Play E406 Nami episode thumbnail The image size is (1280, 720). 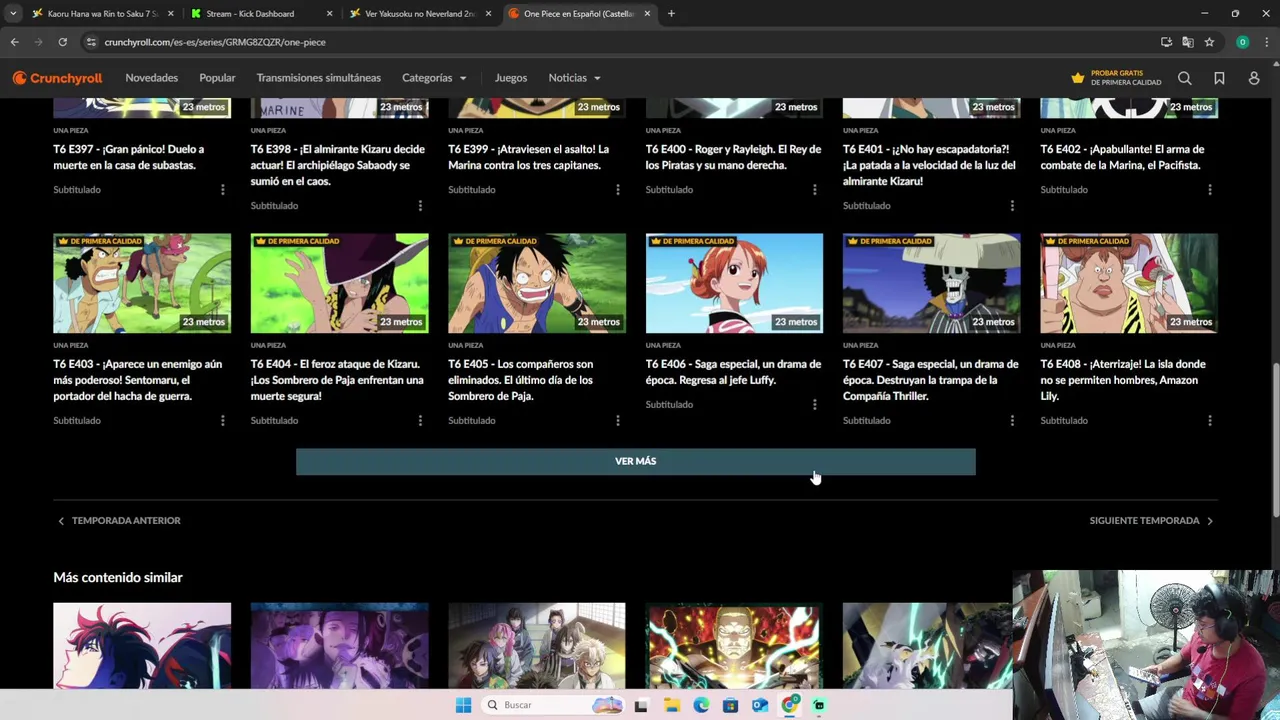tap(734, 283)
